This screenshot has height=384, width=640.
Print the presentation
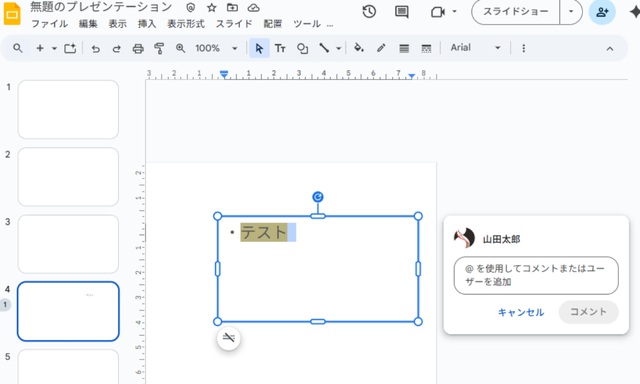click(x=138, y=49)
